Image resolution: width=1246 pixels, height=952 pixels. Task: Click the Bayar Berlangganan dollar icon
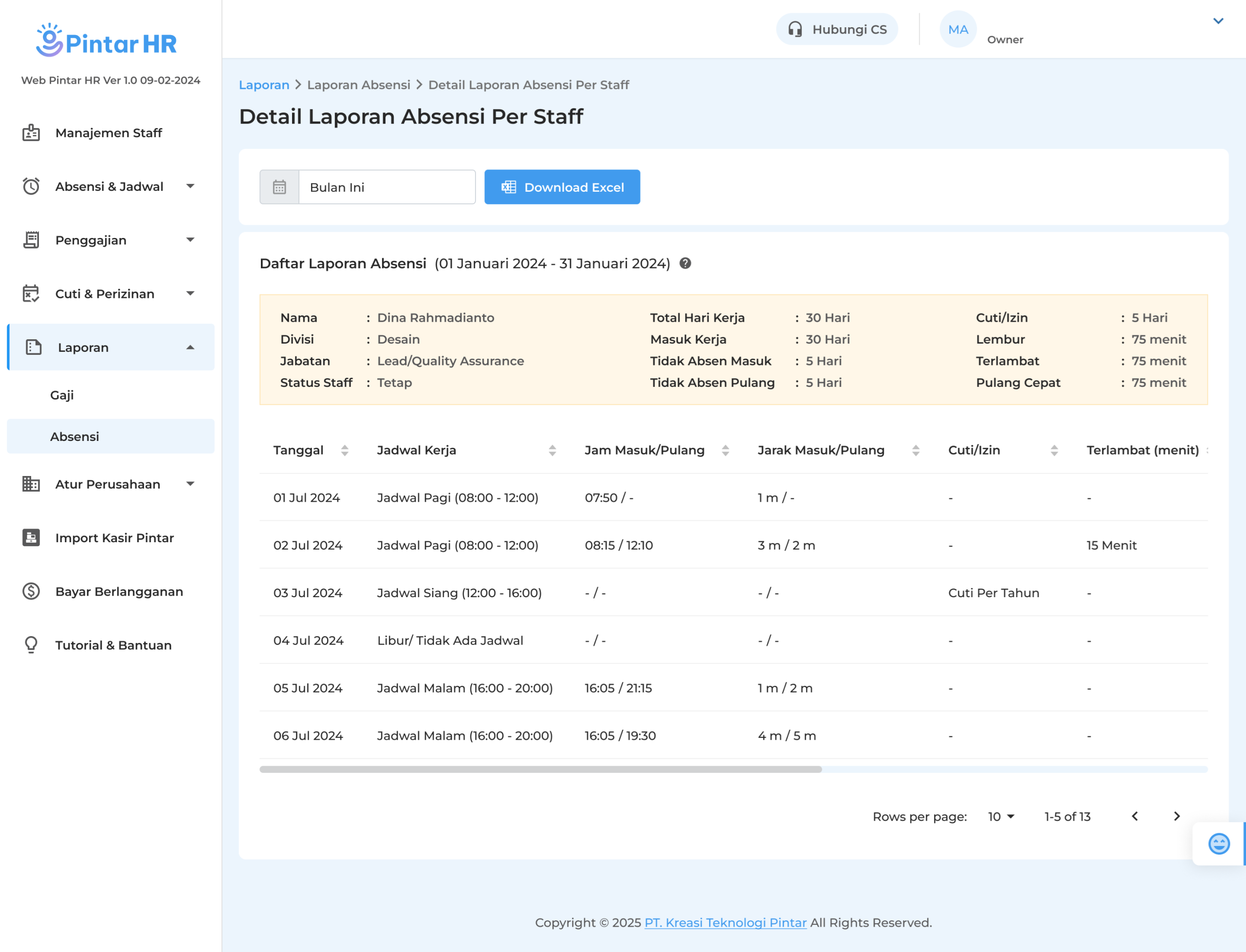click(31, 591)
